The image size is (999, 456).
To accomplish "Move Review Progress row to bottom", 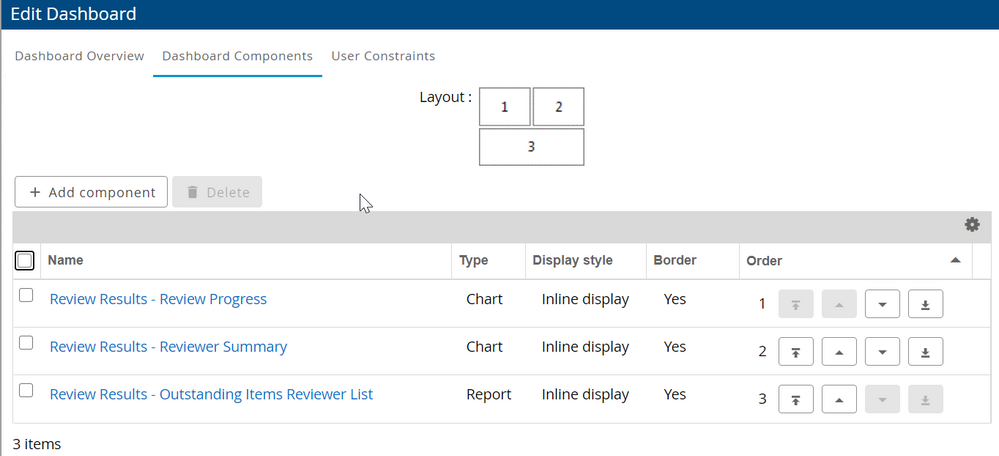I will coord(925,304).
